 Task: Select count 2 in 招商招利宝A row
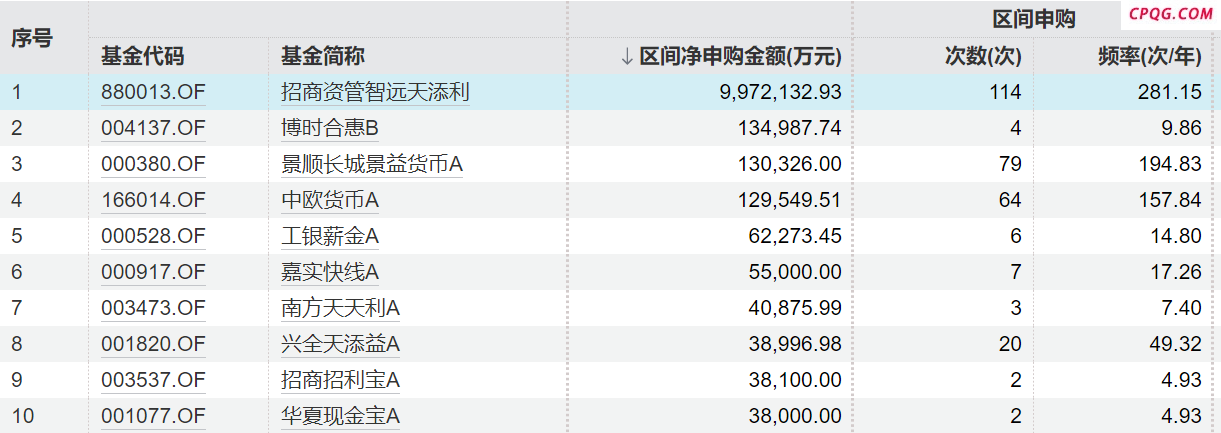point(1016,380)
